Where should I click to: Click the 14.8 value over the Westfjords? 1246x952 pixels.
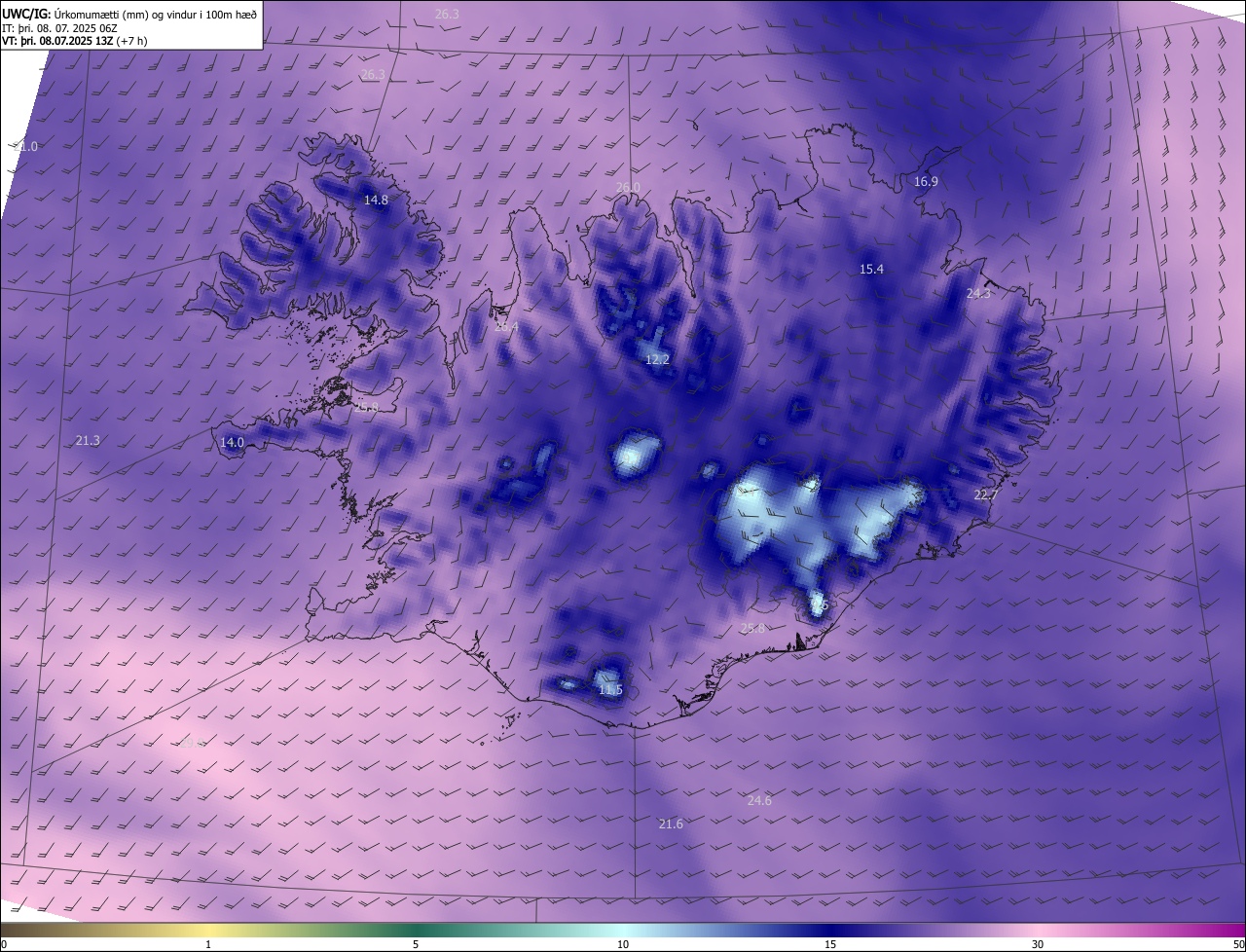coord(376,200)
